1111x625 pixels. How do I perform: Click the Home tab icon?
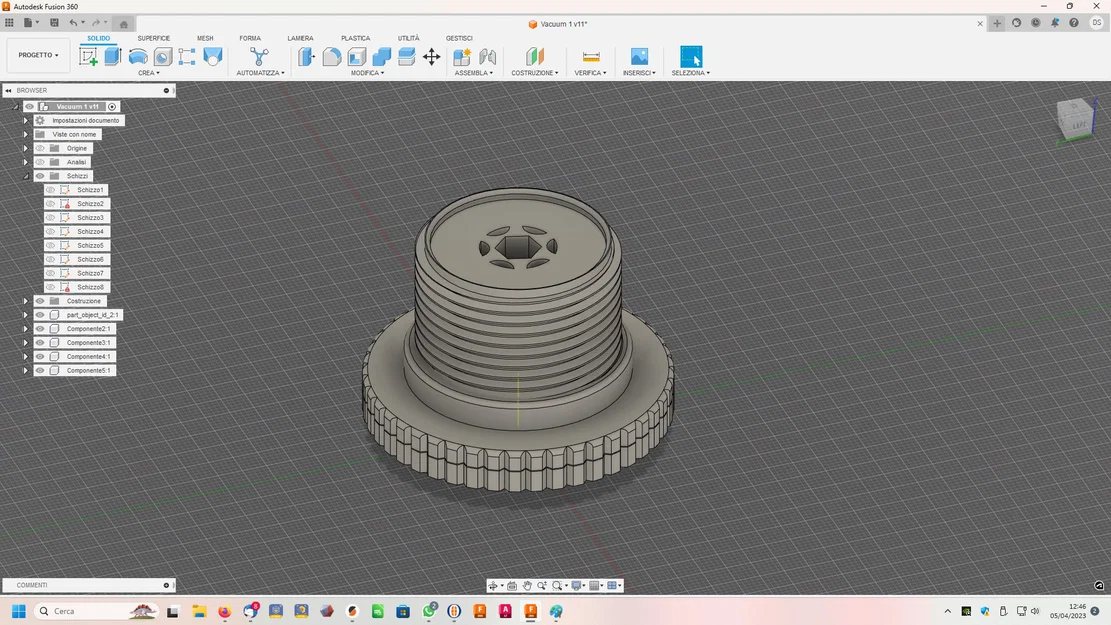point(123,24)
